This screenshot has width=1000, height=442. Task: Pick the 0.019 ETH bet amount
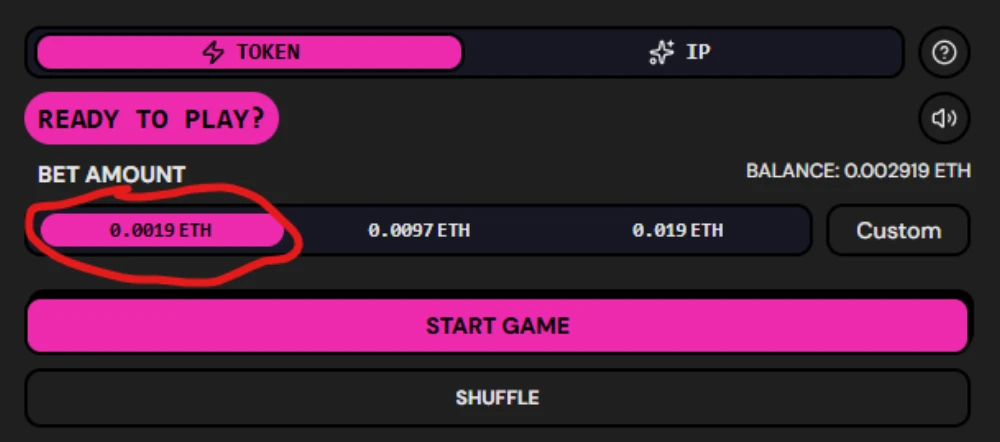[x=677, y=230]
